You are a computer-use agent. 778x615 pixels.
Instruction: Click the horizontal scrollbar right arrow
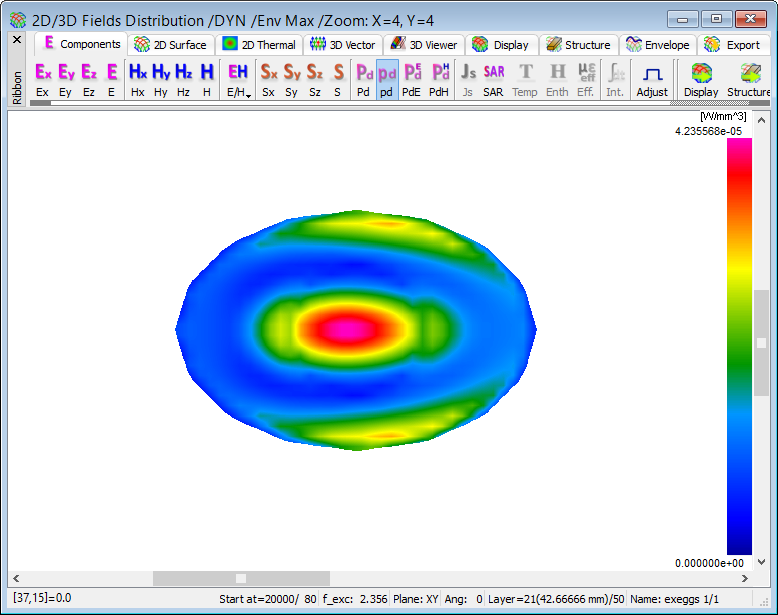pos(745,578)
